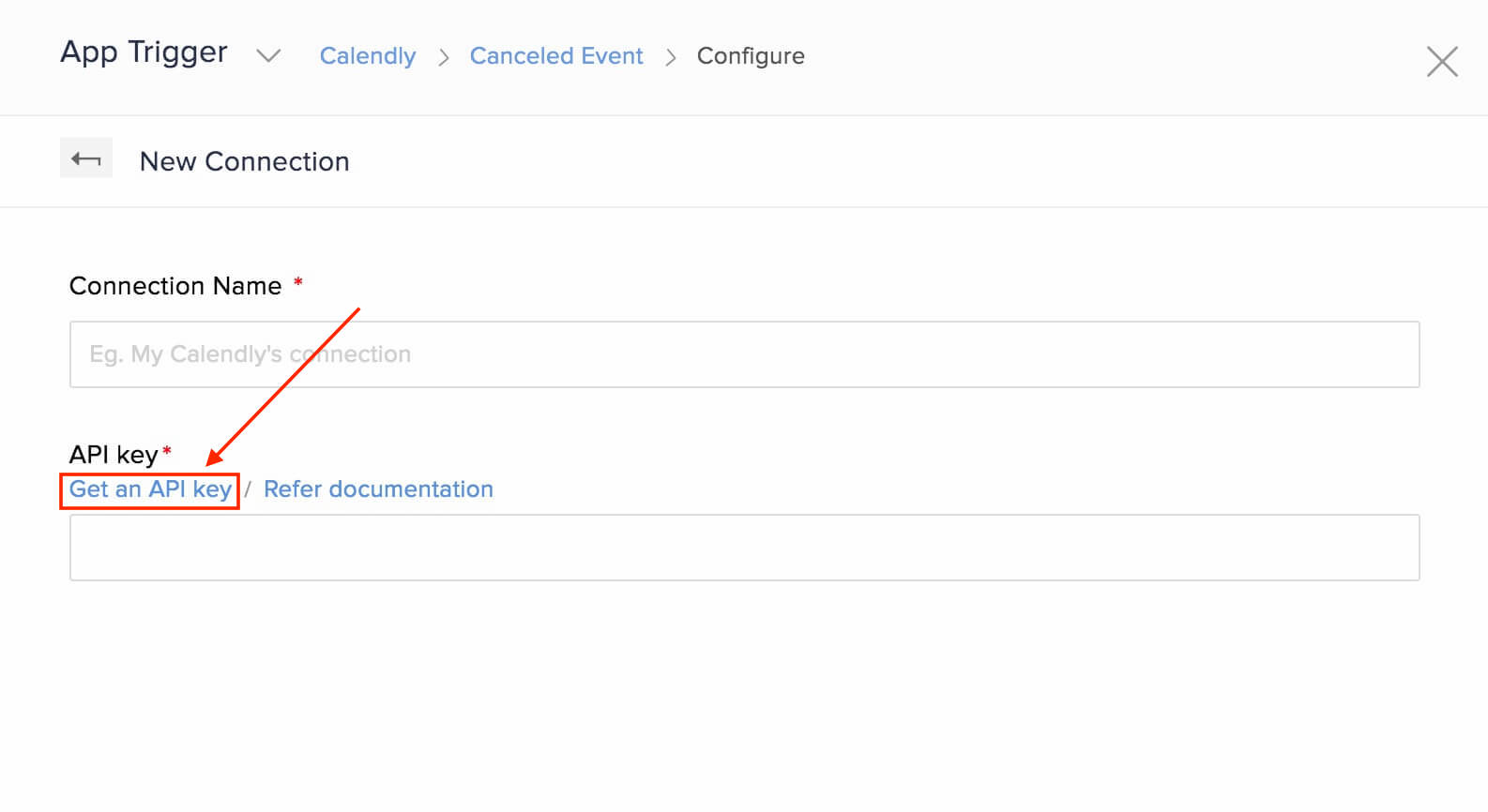The height and width of the screenshot is (812, 1488).
Task: Click the New Connection heading
Action: click(x=244, y=161)
